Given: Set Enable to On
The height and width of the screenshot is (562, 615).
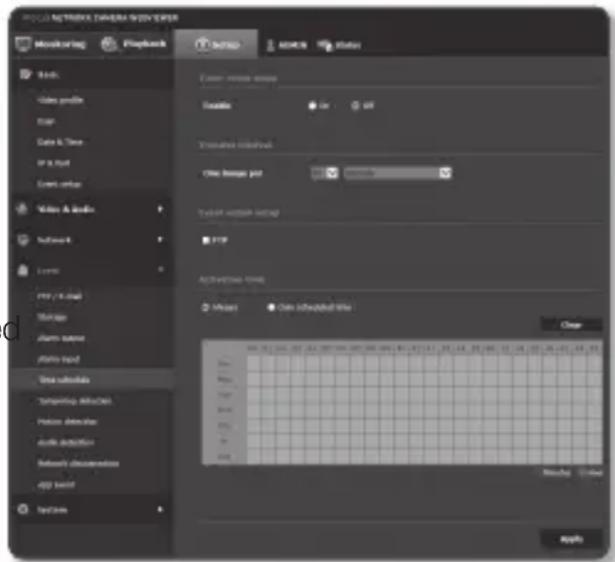Looking at the screenshot, I should (312, 105).
